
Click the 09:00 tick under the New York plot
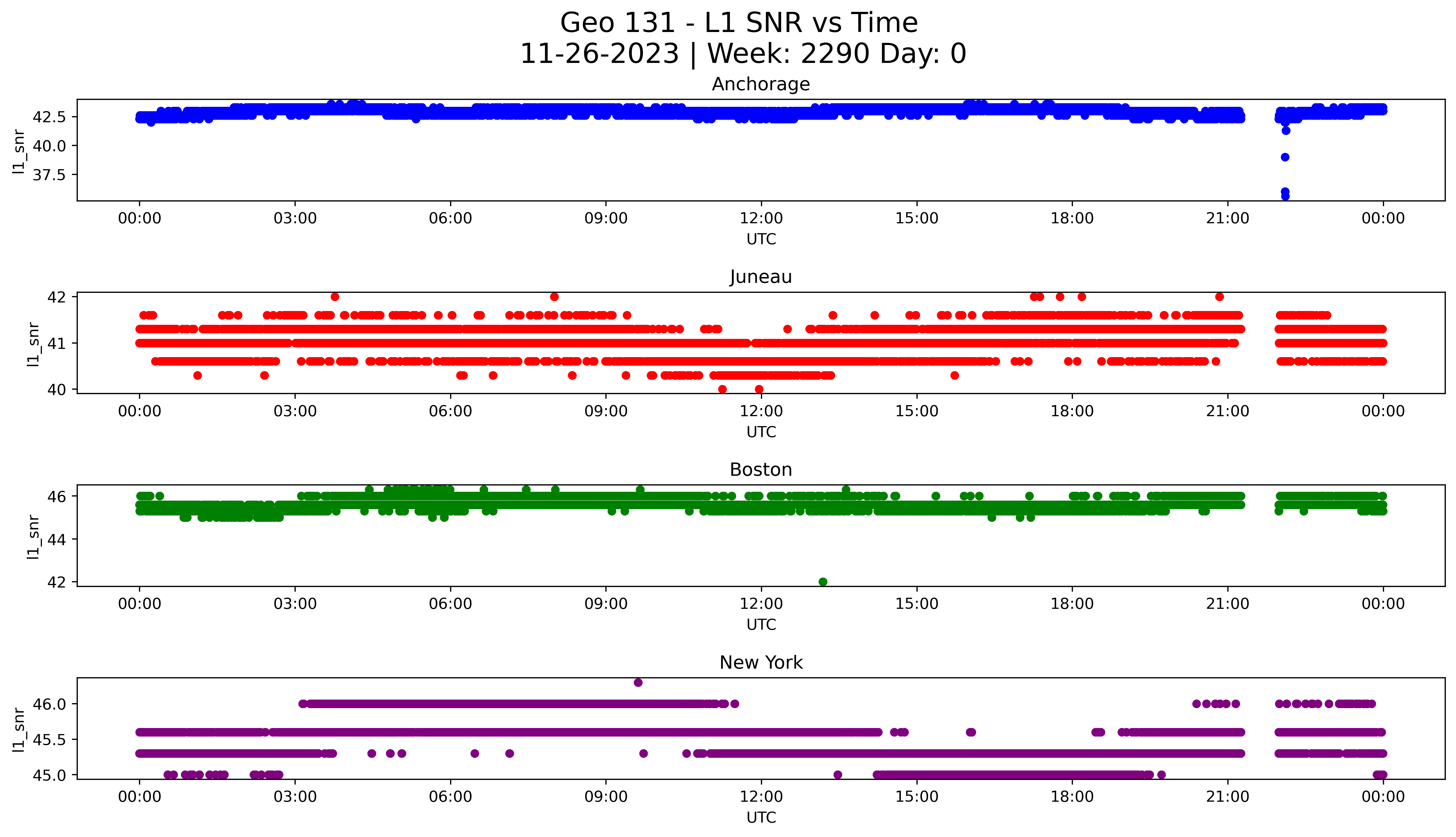point(606,797)
